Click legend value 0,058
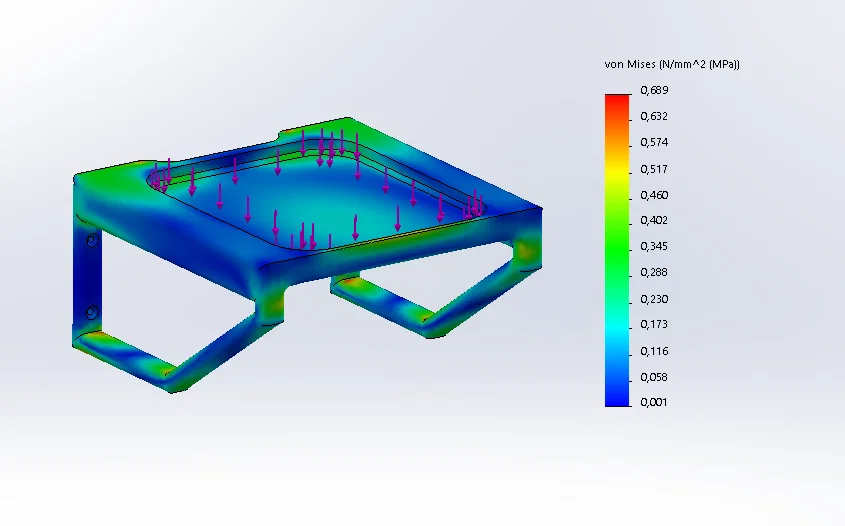The width and height of the screenshot is (845, 526). pyautogui.click(x=654, y=377)
